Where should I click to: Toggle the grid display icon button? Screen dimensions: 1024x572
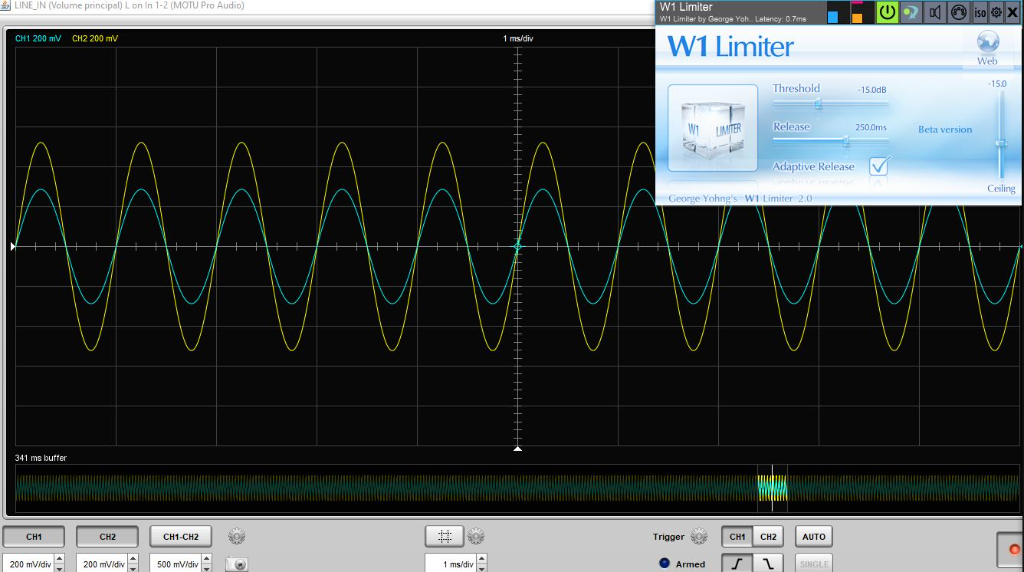pos(445,537)
